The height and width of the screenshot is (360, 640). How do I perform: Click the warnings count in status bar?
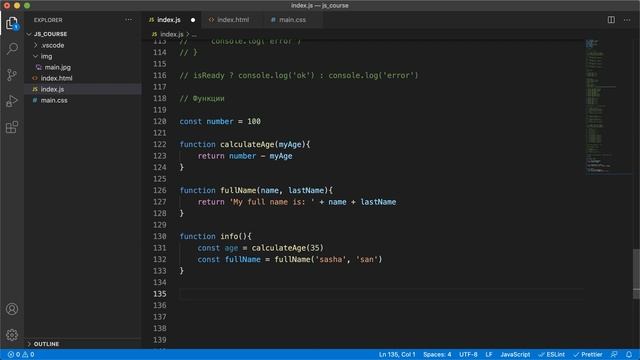click(x=28, y=354)
